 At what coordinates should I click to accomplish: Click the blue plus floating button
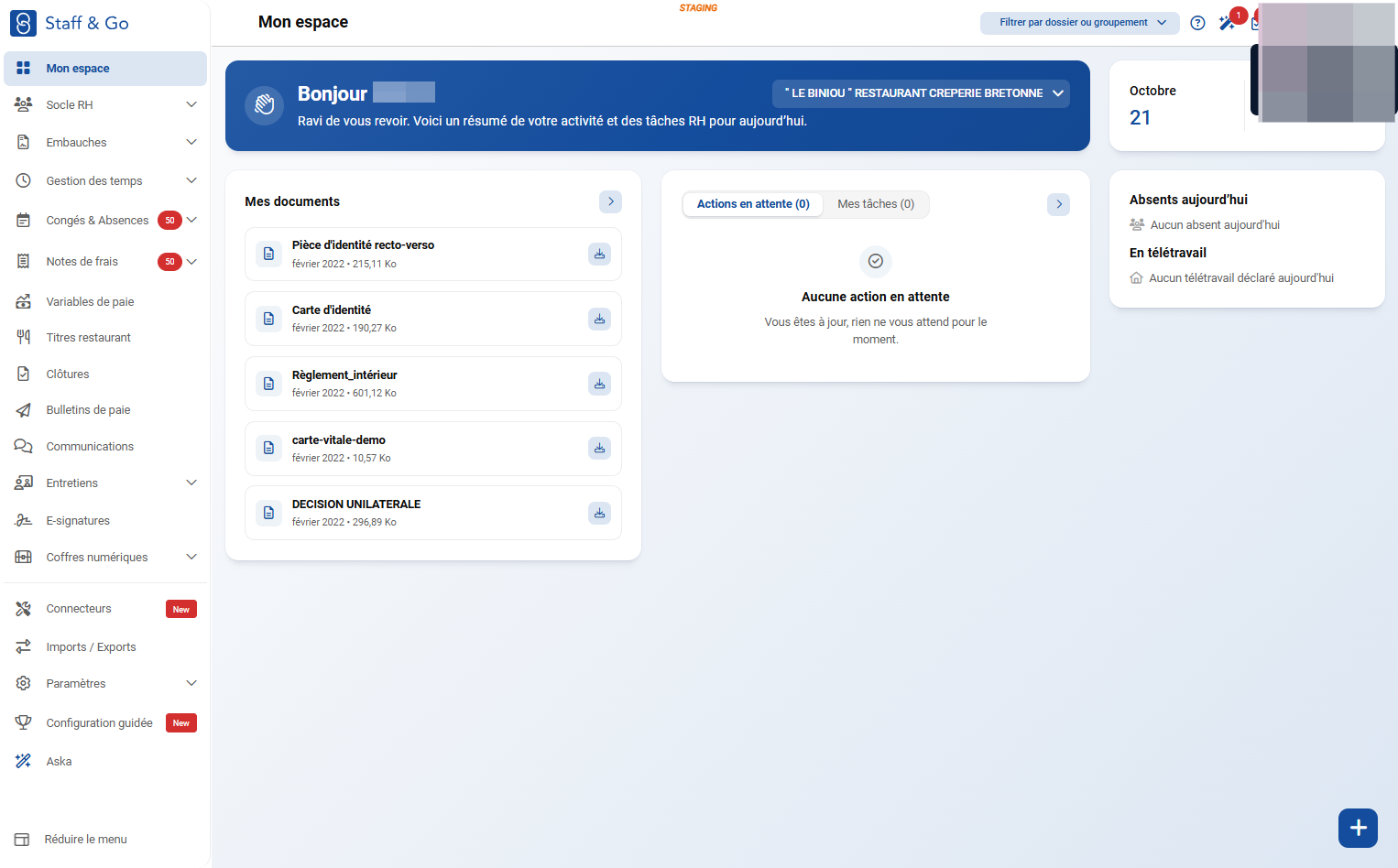click(1358, 828)
